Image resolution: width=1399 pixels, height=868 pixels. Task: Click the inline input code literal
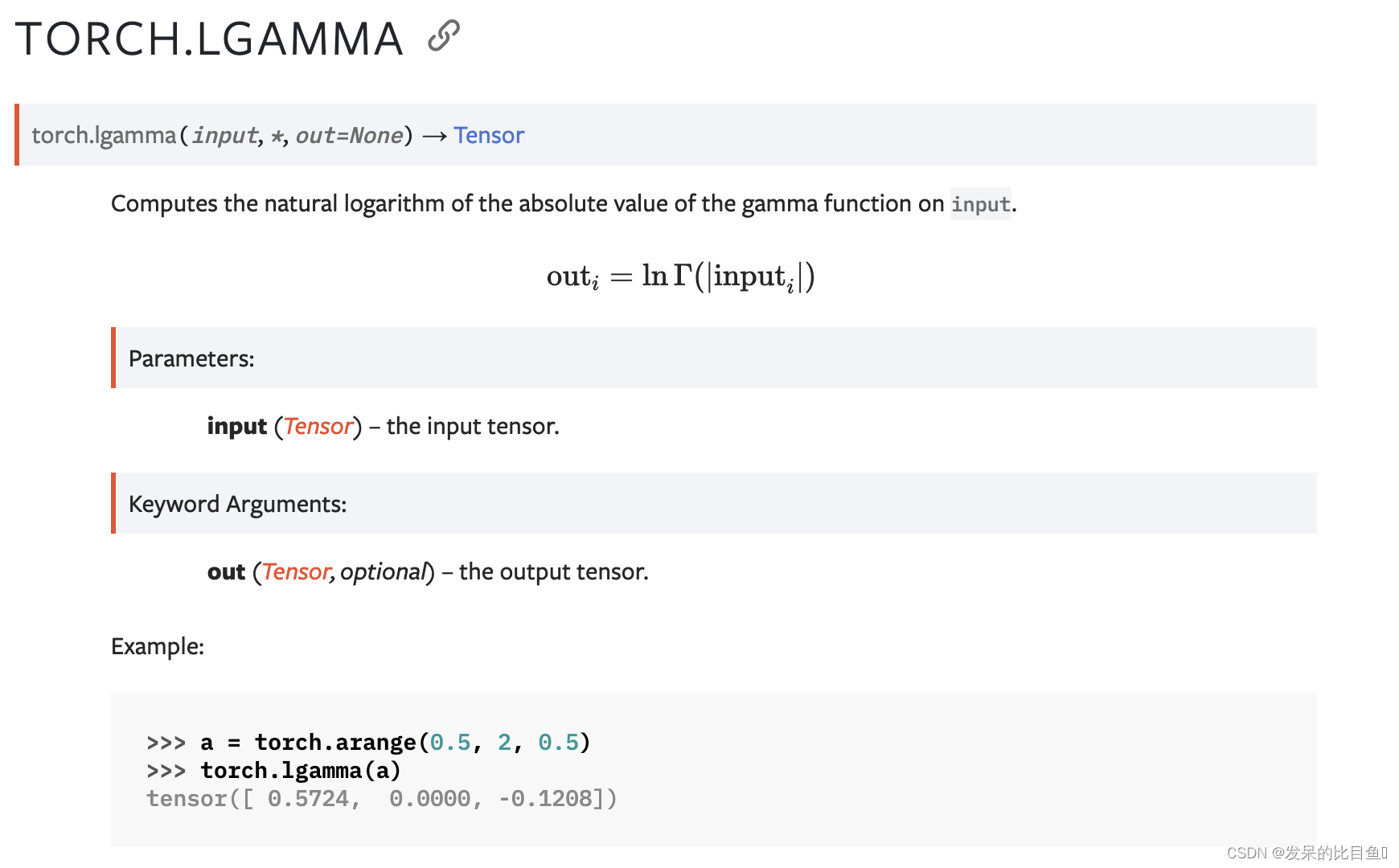pyautogui.click(x=981, y=204)
